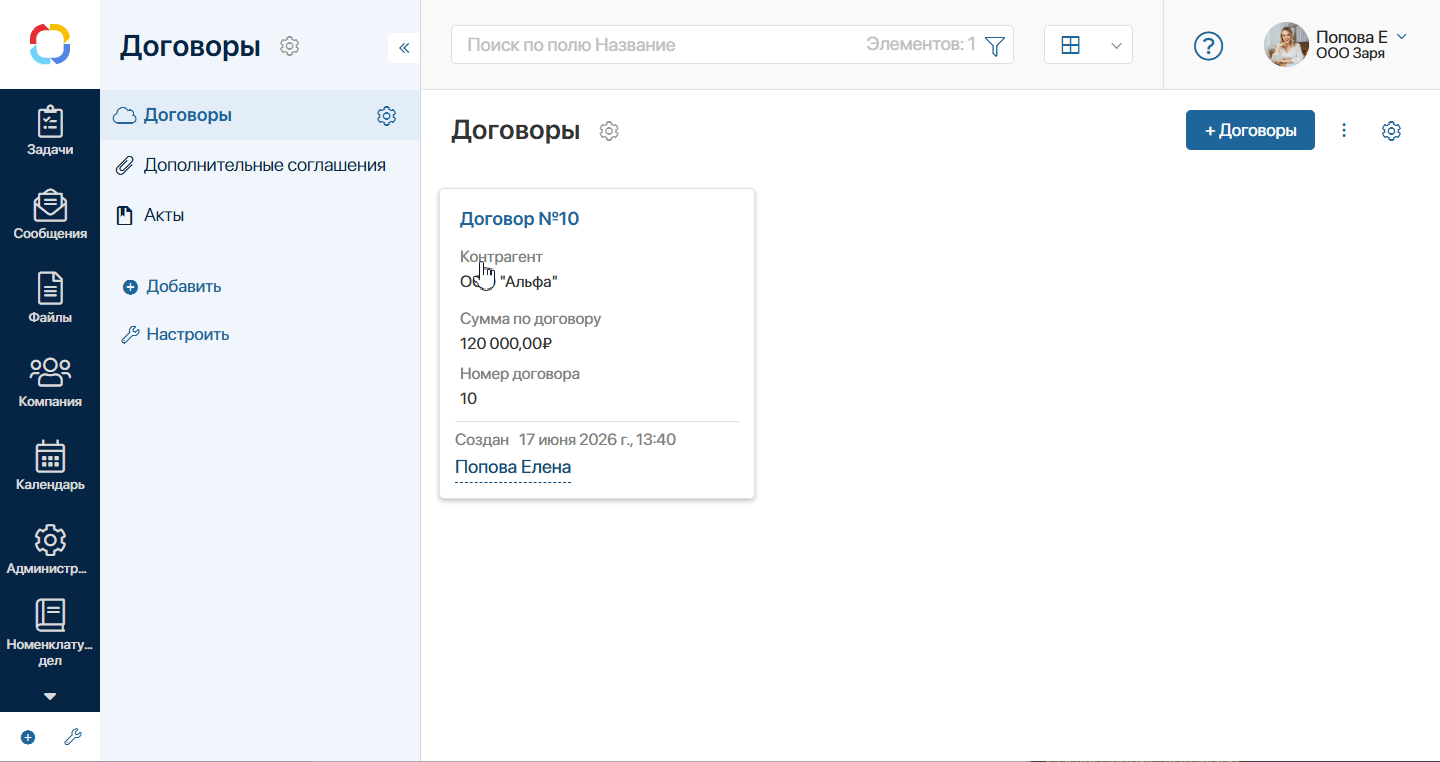The width and height of the screenshot is (1440, 762).
Task: Open the three-dot more actions menu
Action: [1344, 130]
